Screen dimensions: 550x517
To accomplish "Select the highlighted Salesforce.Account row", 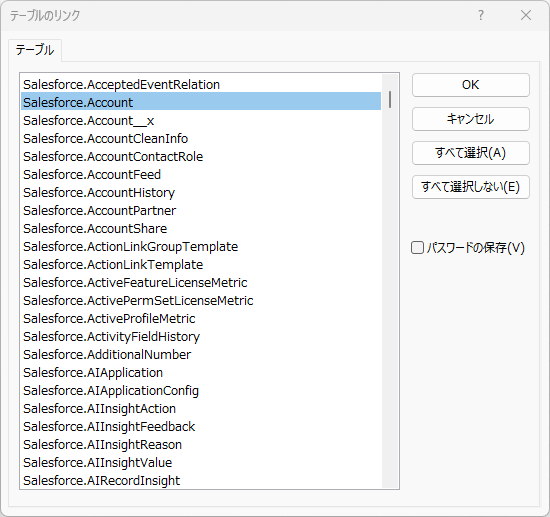I will pyautogui.click(x=201, y=102).
